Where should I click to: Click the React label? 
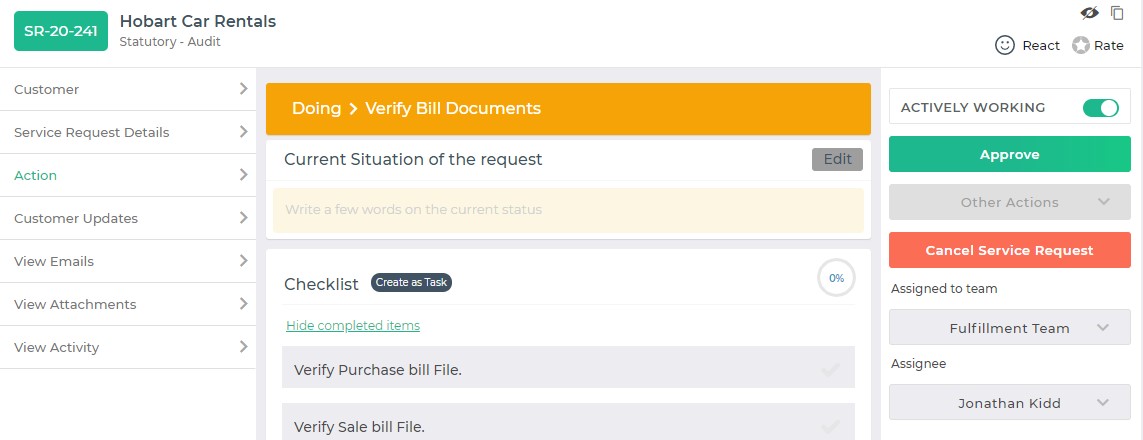1041,45
